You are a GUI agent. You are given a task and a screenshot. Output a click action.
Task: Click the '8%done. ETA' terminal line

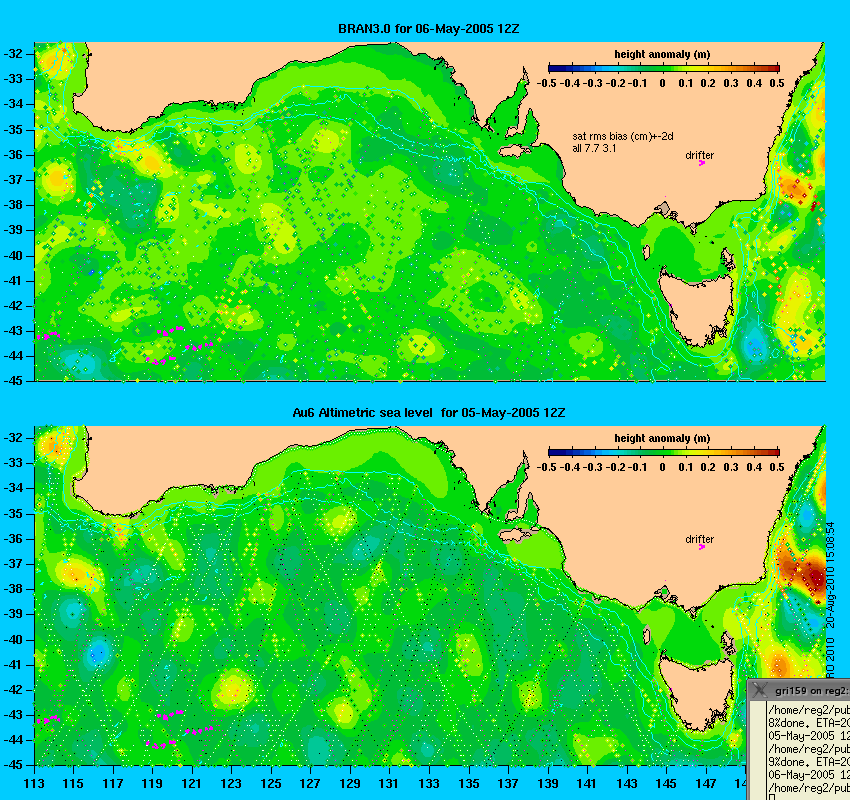pos(809,723)
